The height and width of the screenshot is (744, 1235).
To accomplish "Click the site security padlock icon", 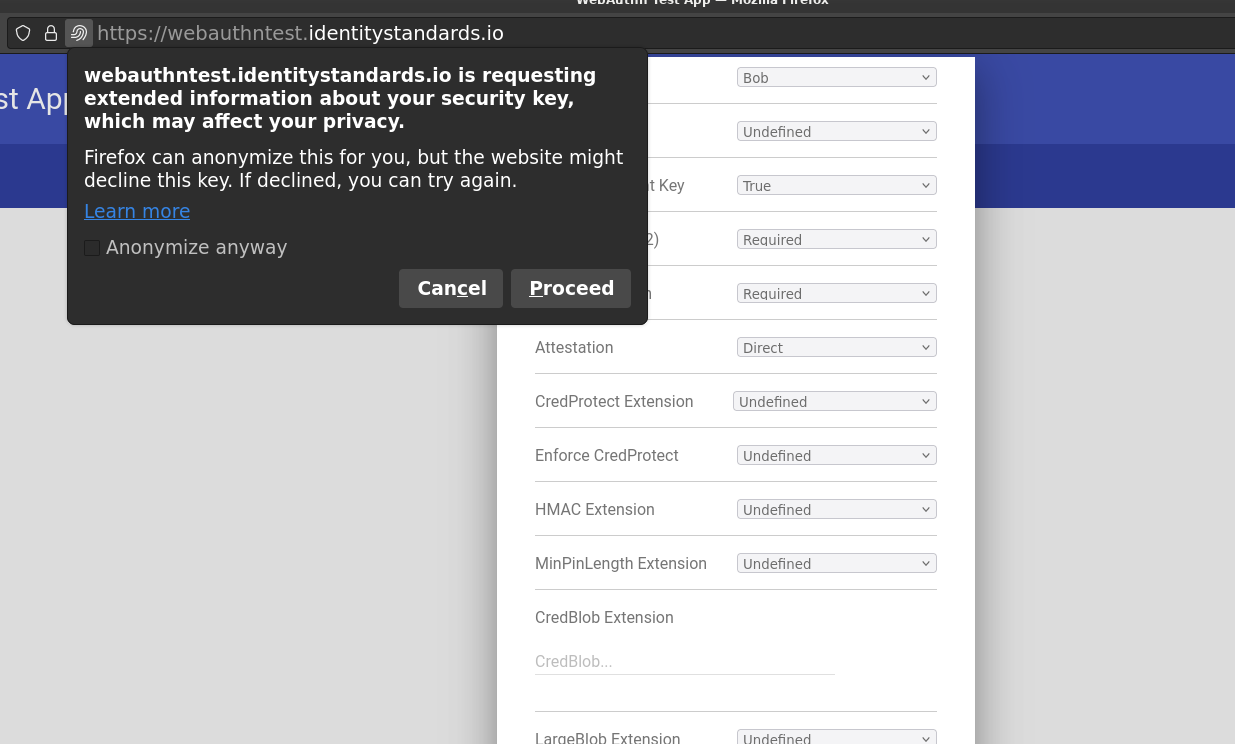I will (51, 33).
